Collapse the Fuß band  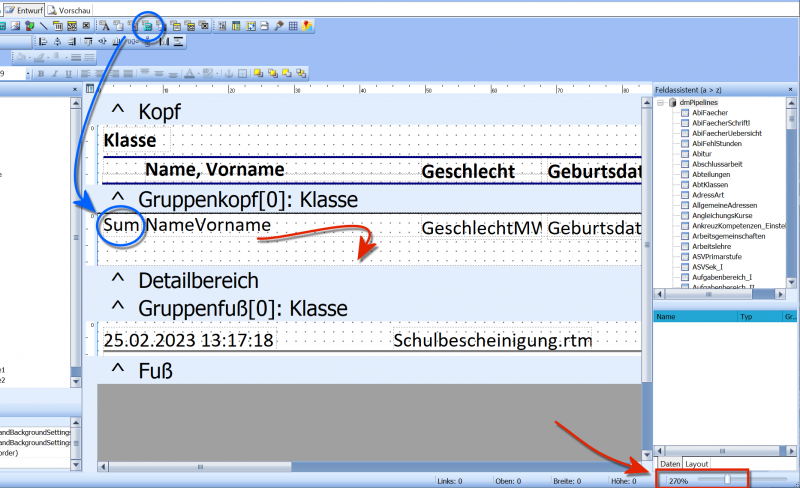pyautogui.click(x=118, y=369)
